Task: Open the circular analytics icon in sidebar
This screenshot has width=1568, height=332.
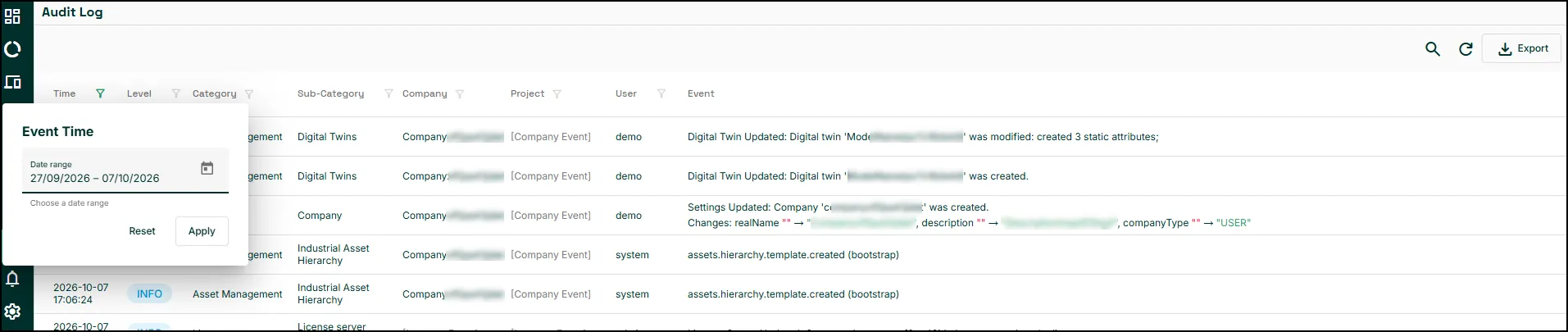Action: coord(12,49)
